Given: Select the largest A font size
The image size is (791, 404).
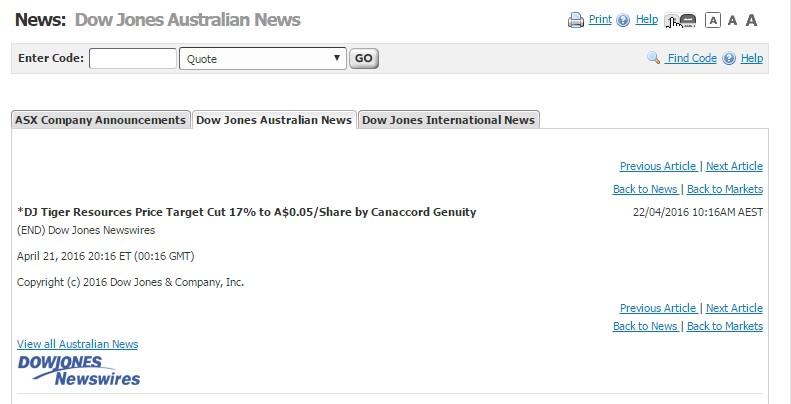Looking at the screenshot, I should click(752, 20).
